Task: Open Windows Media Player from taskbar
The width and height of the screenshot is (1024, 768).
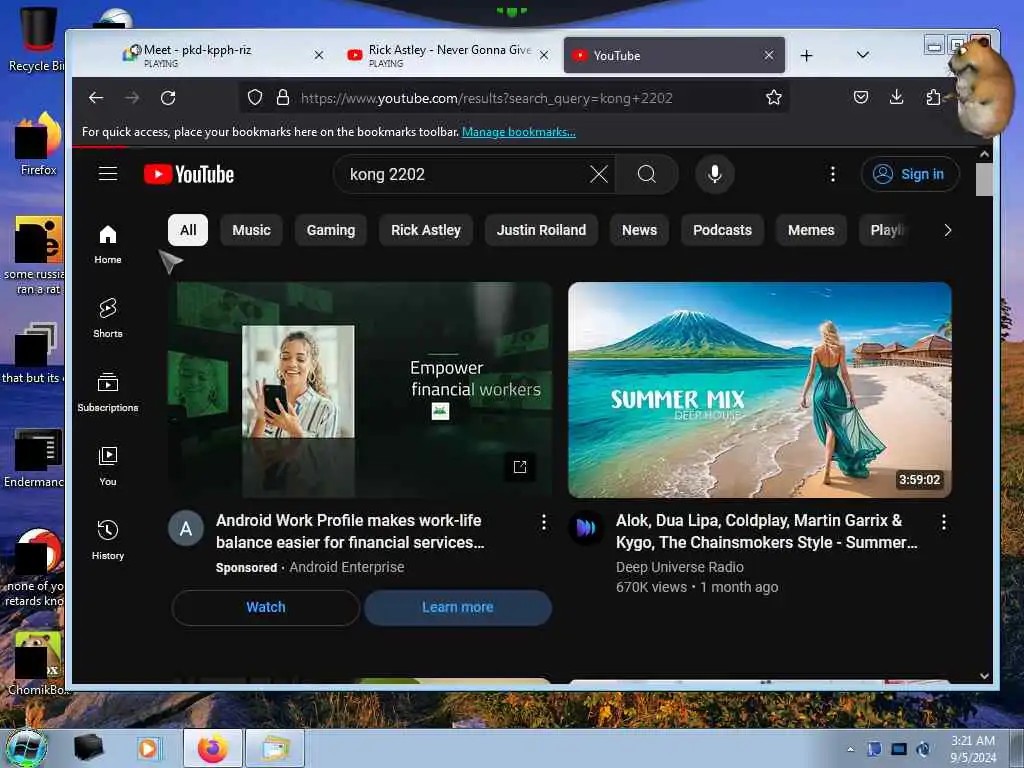Action: pos(148,748)
